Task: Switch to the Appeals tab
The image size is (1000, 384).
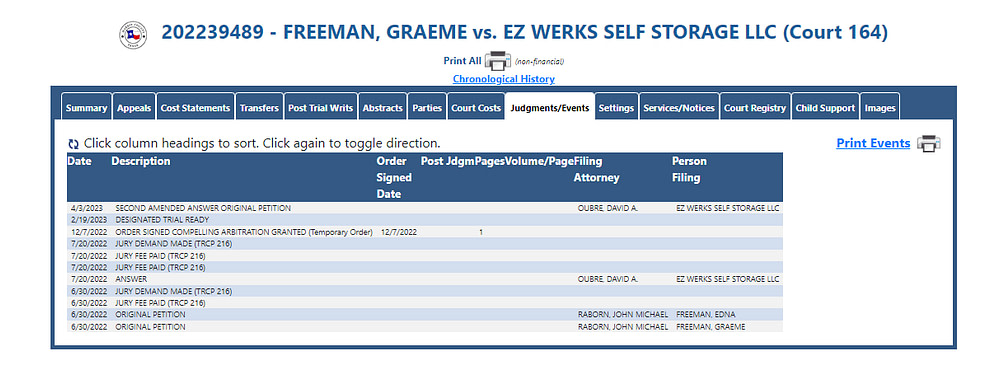Action: 134,108
